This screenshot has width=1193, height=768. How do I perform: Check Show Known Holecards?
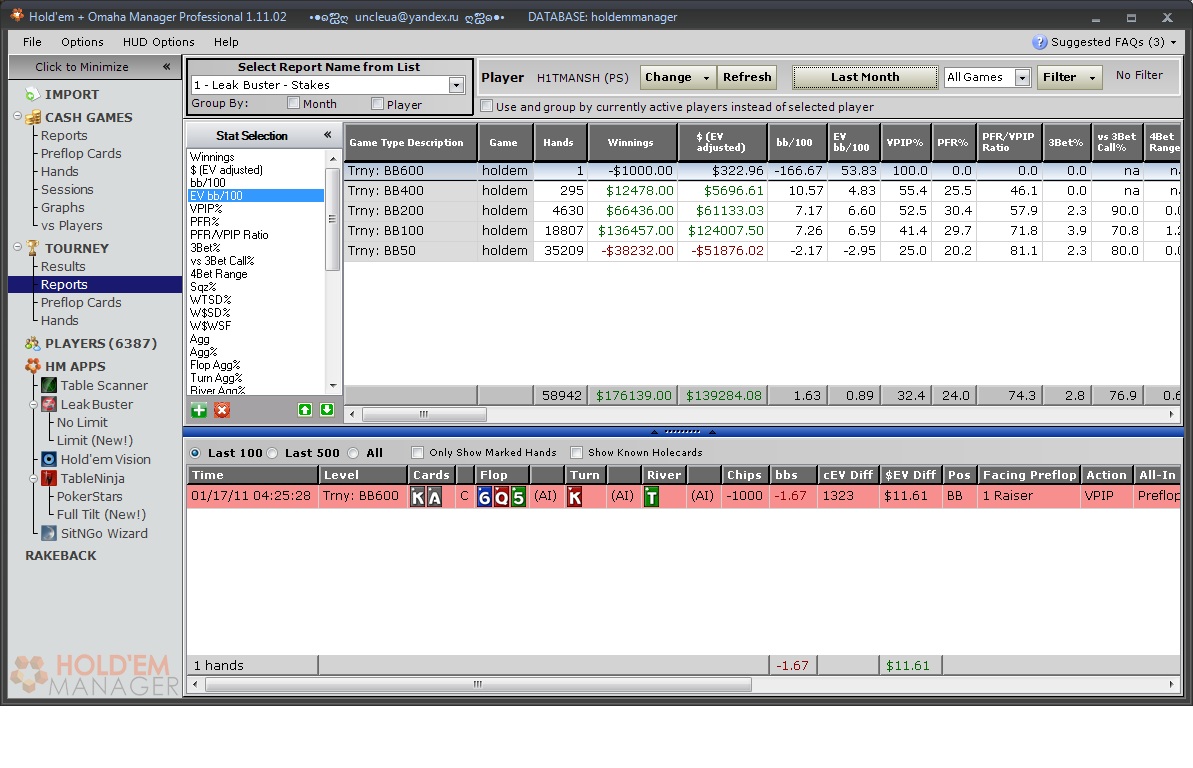pyautogui.click(x=577, y=453)
